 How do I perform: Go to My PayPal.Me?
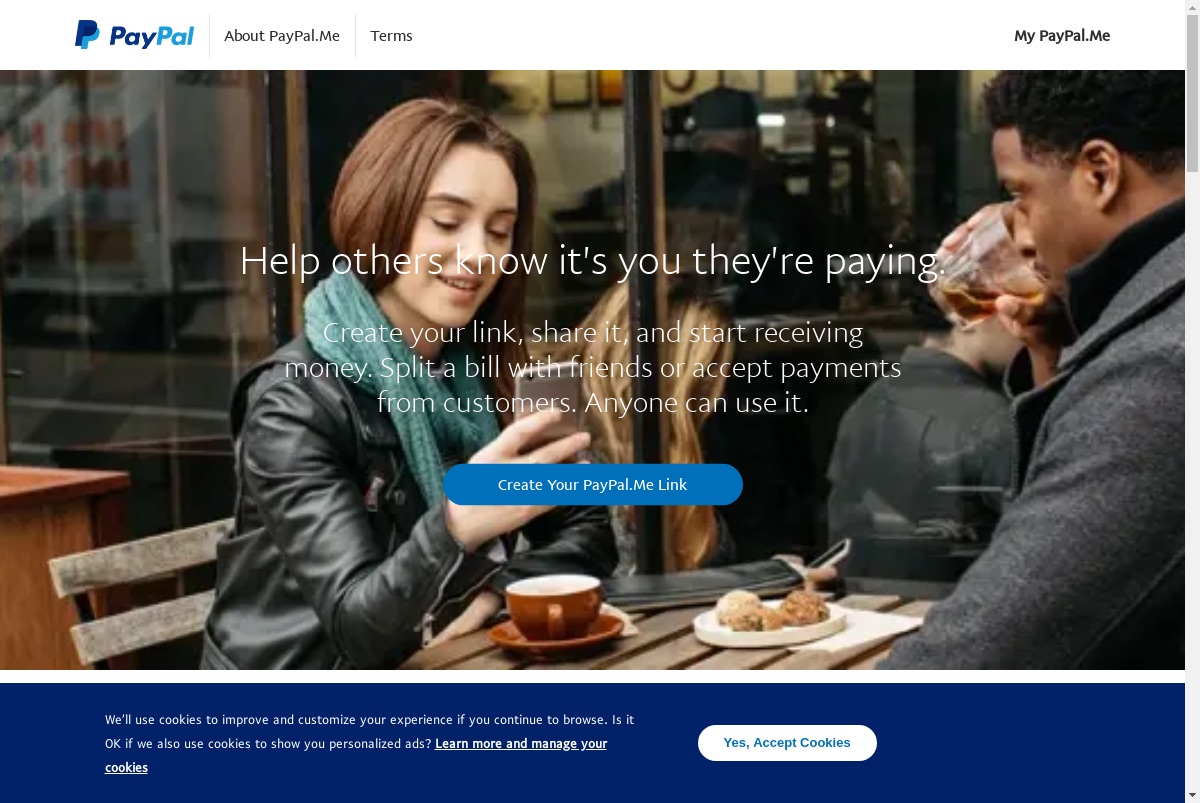(1062, 36)
